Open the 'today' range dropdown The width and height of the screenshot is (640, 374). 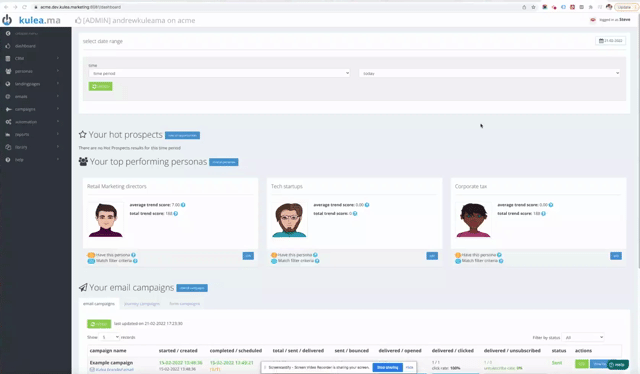[490, 73]
